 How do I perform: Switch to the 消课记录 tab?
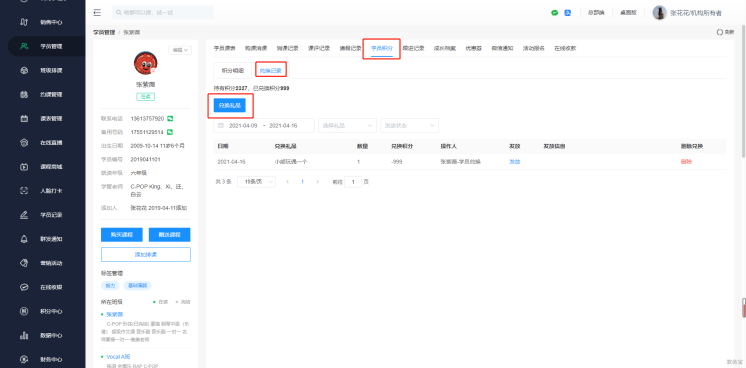(x=287, y=48)
